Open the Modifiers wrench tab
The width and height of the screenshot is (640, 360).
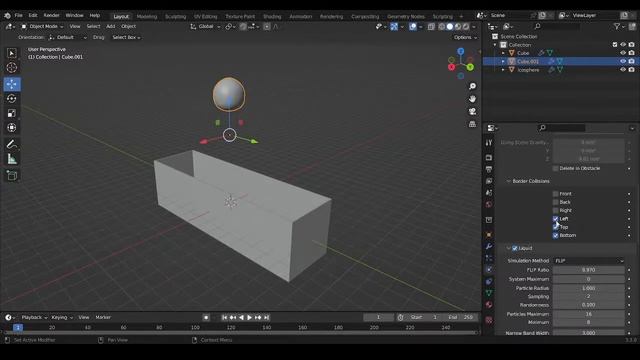(489, 246)
